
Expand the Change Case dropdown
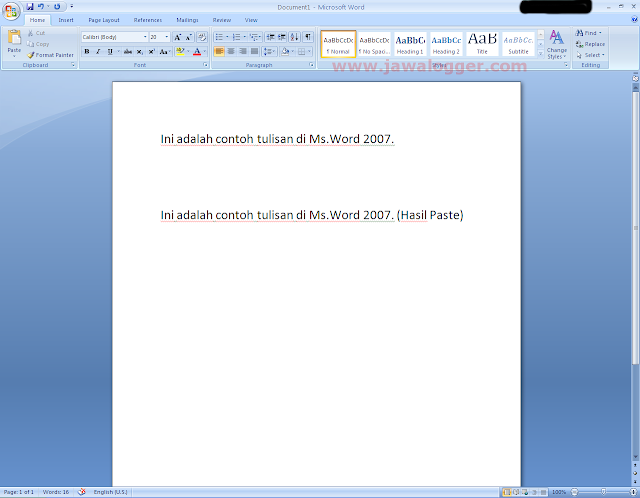165,51
